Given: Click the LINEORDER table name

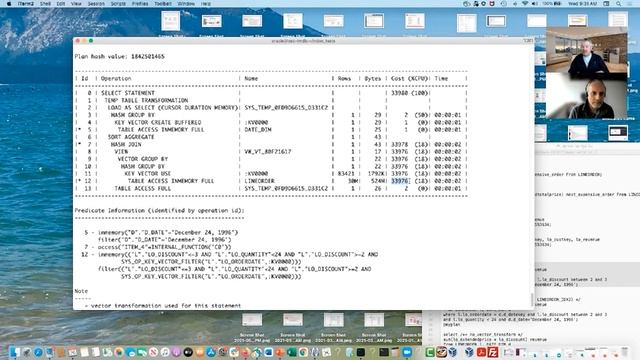Looking at the screenshot, I should (260, 181).
